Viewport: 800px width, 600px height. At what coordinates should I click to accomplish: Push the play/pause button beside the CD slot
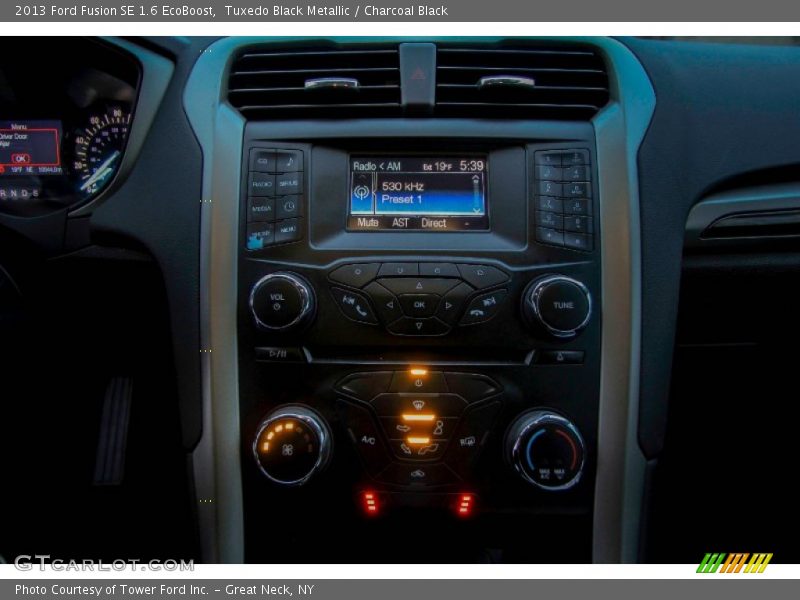pos(280,354)
